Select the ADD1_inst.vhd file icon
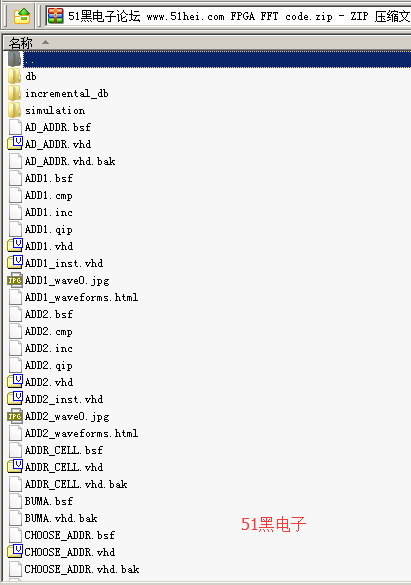 point(15,263)
